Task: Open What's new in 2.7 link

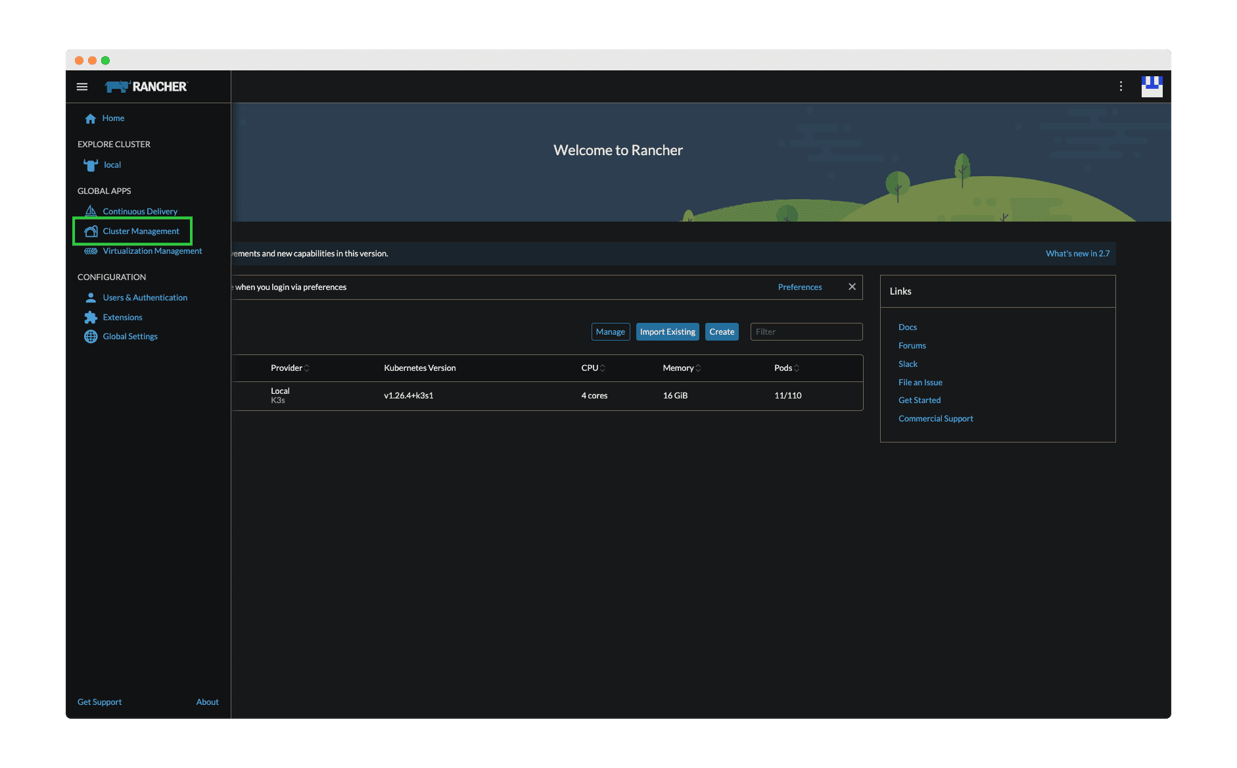Action: pos(1077,254)
